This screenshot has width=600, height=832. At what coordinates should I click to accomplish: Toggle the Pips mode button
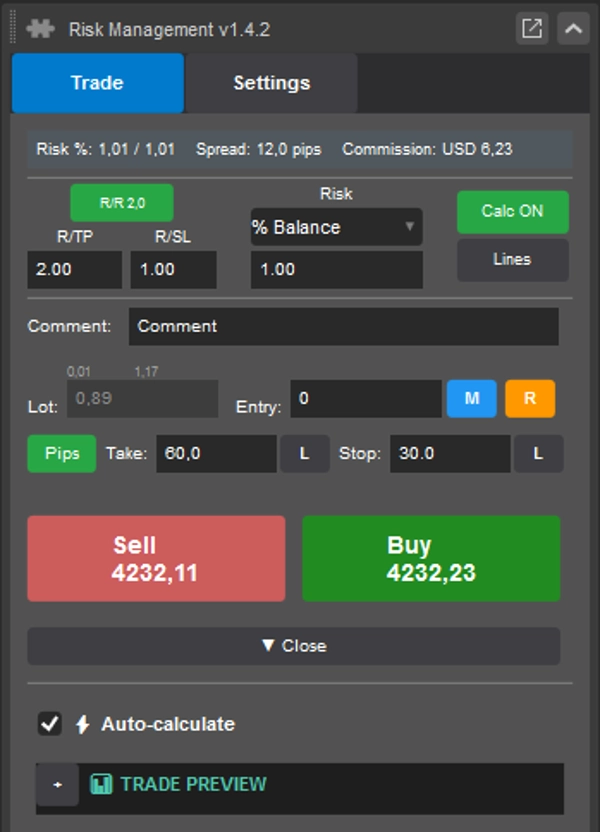[60, 453]
